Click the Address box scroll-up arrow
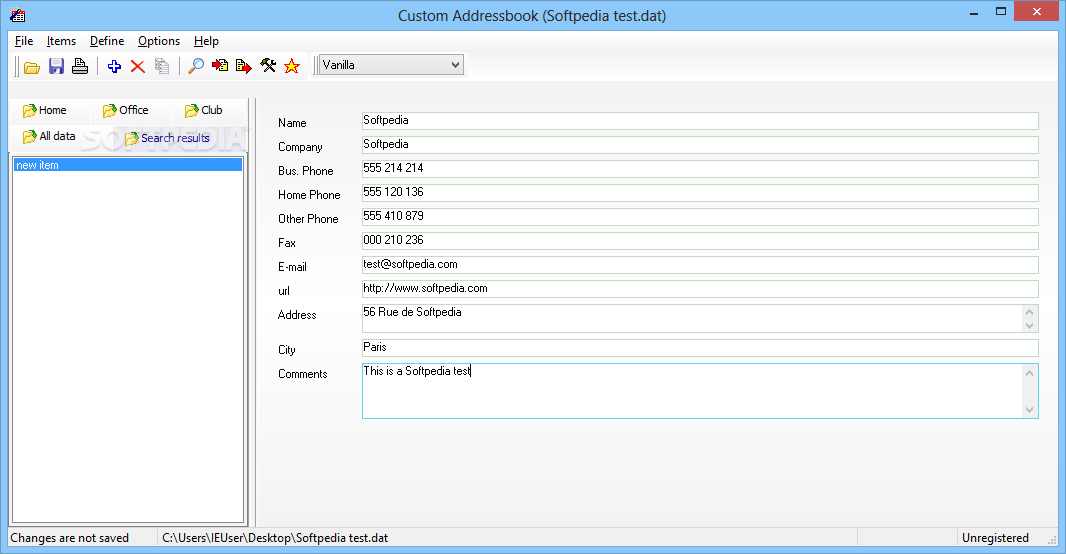1066x554 pixels. pos(1029,312)
